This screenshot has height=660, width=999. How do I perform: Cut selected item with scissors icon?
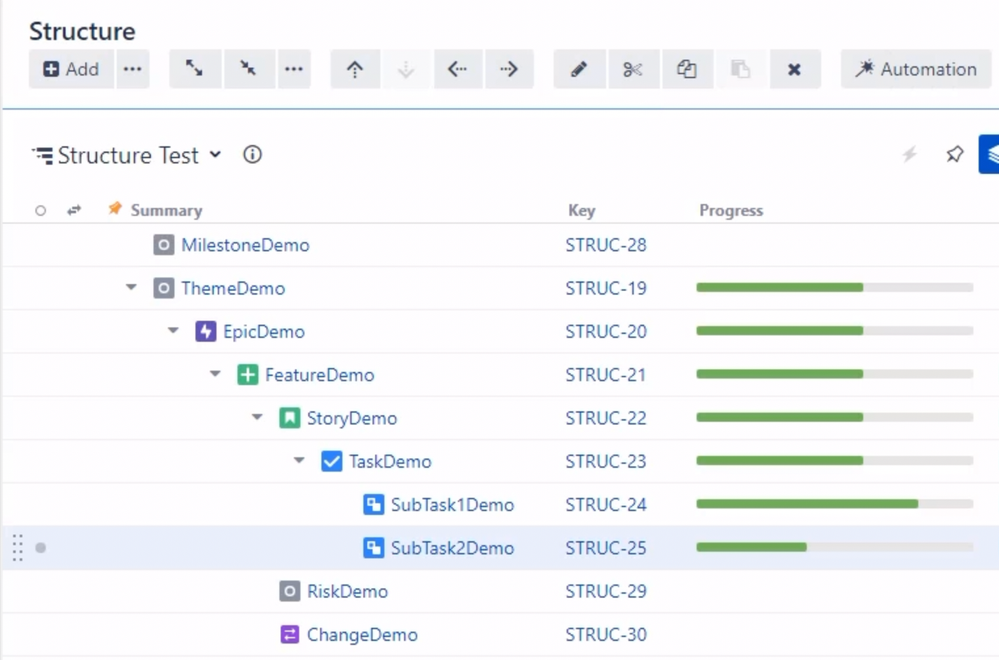coord(633,69)
